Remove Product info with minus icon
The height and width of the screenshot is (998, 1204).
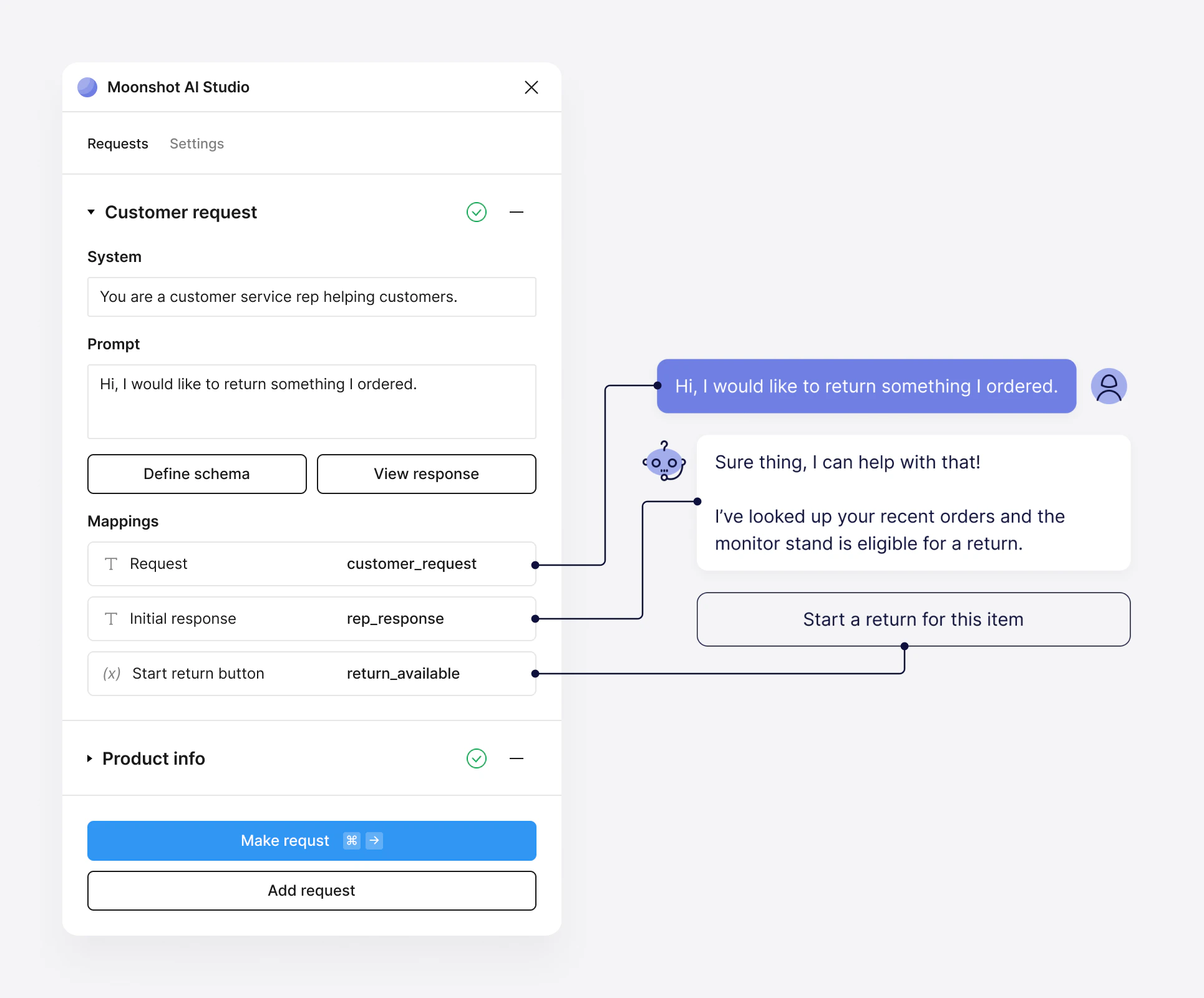517,758
